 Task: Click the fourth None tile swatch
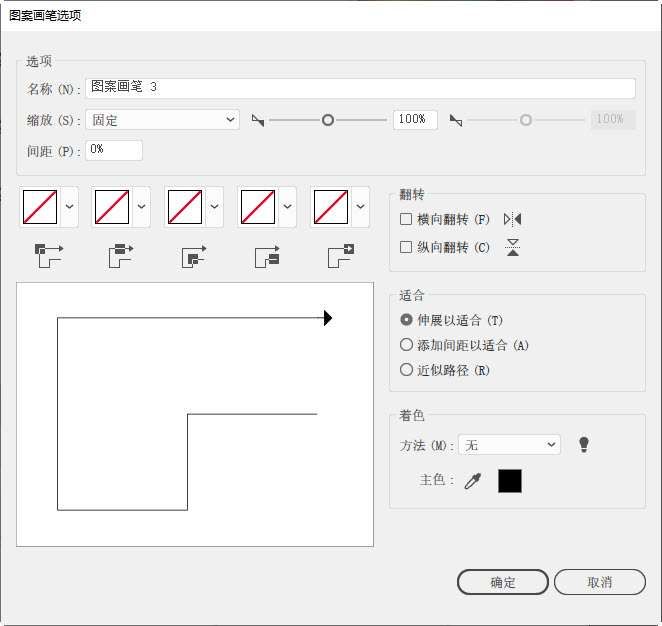point(258,207)
